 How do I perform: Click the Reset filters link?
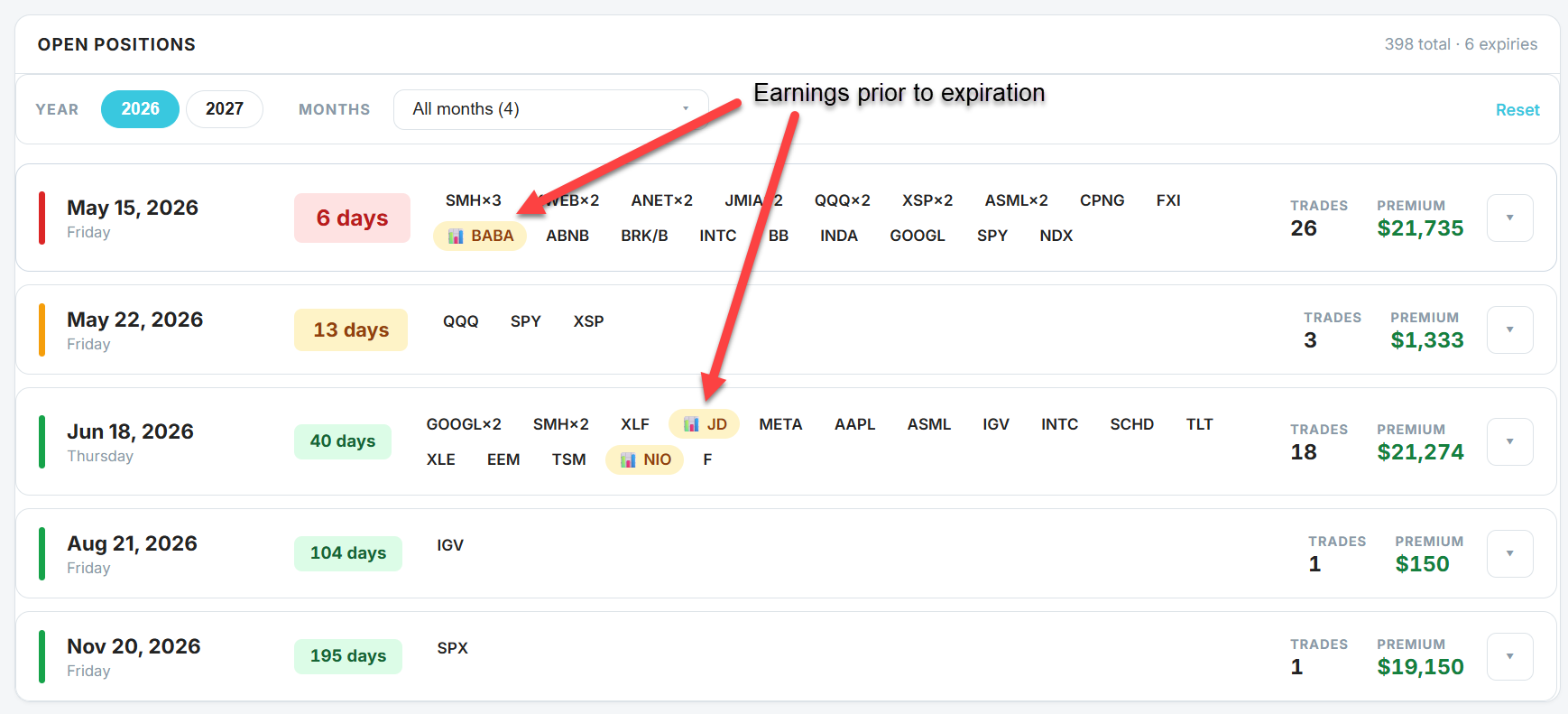point(1517,110)
